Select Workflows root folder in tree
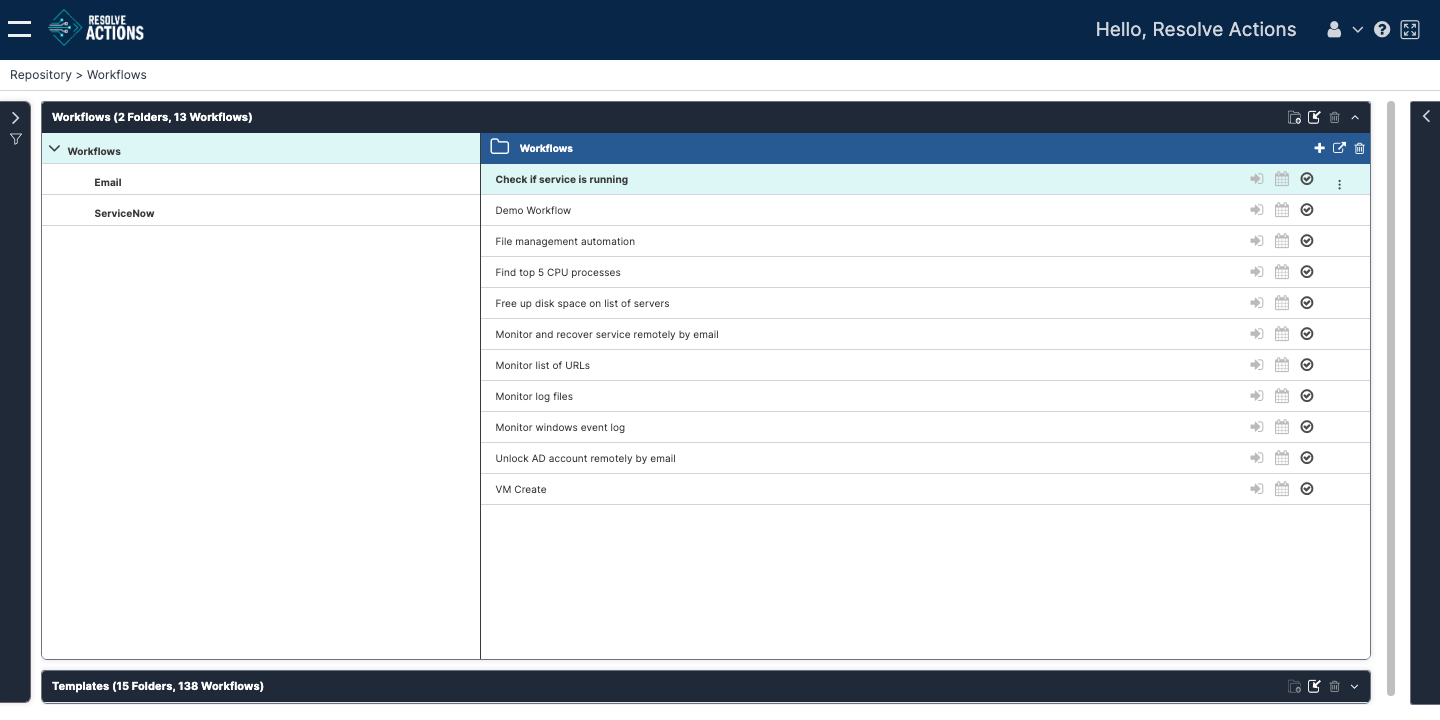The width and height of the screenshot is (1440, 720). tap(94, 152)
